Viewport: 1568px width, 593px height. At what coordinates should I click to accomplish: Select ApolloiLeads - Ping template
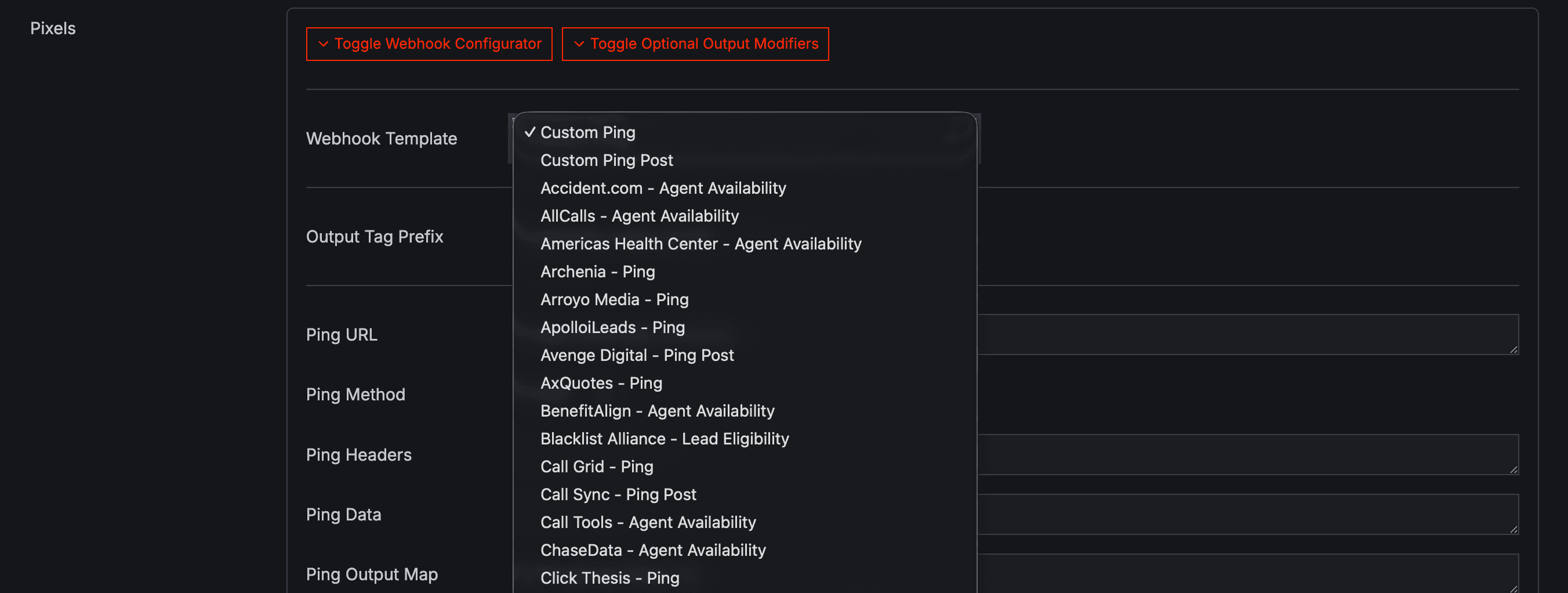[x=612, y=327]
